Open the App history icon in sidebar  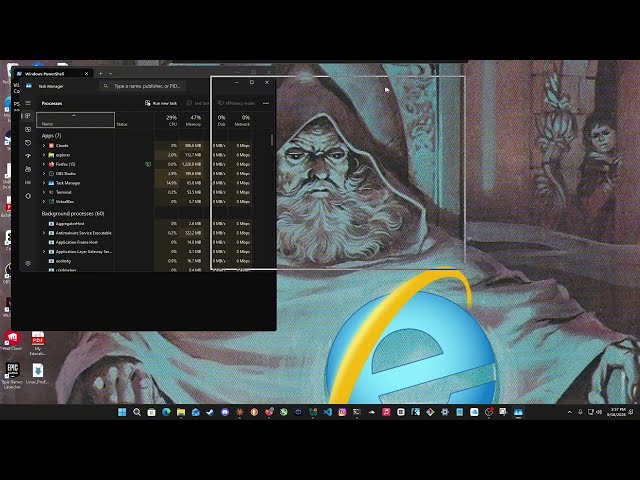[28, 142]
